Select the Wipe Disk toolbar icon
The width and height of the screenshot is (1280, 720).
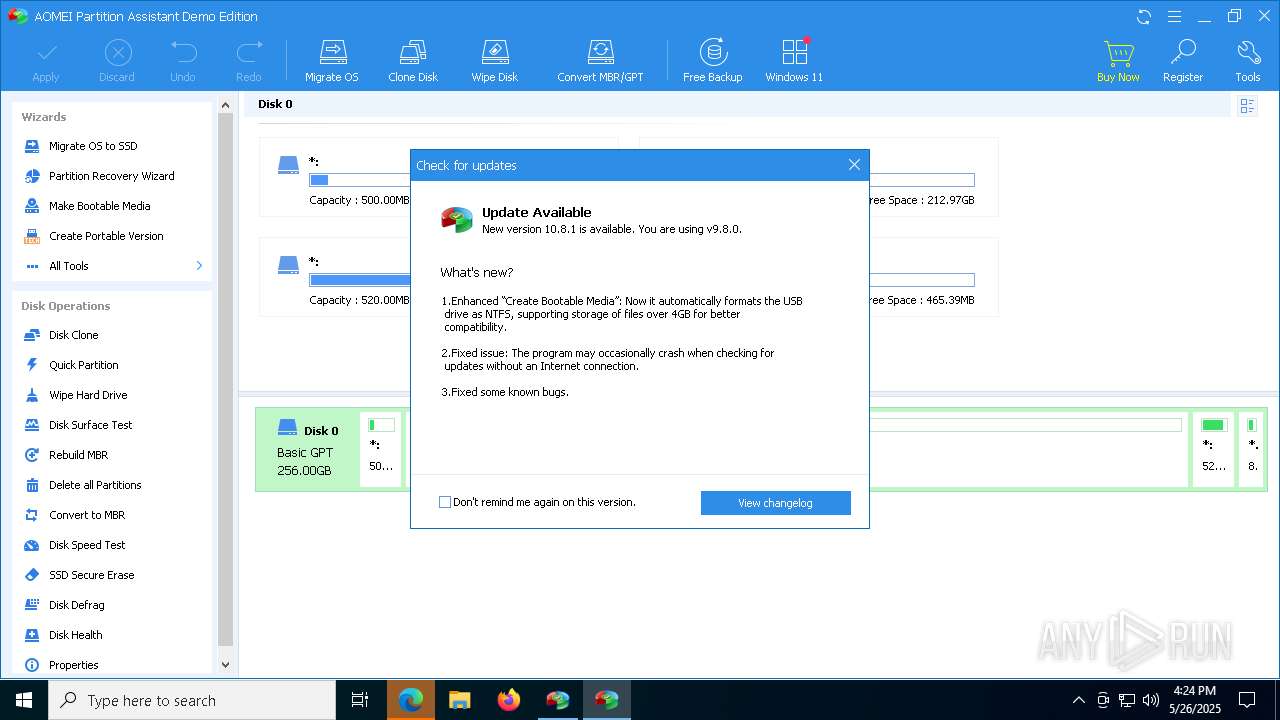(495, 61)
